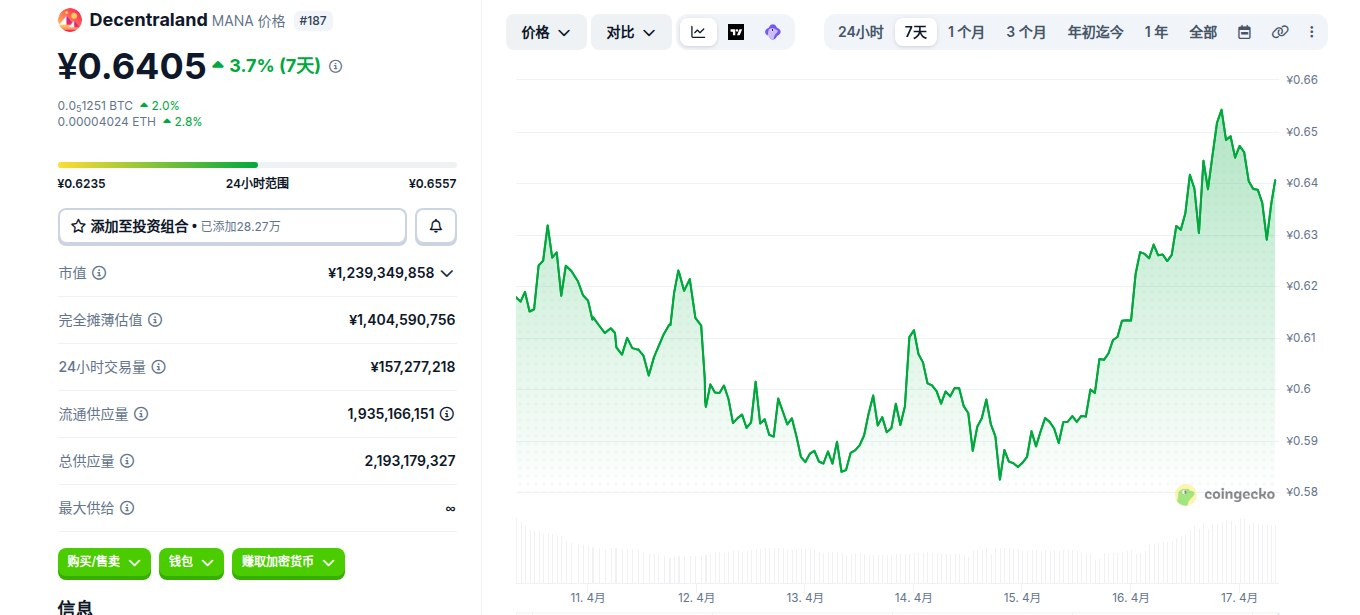Copy chart link via chain icon
1360x615 pixels.
click(x=1280, y=32)
